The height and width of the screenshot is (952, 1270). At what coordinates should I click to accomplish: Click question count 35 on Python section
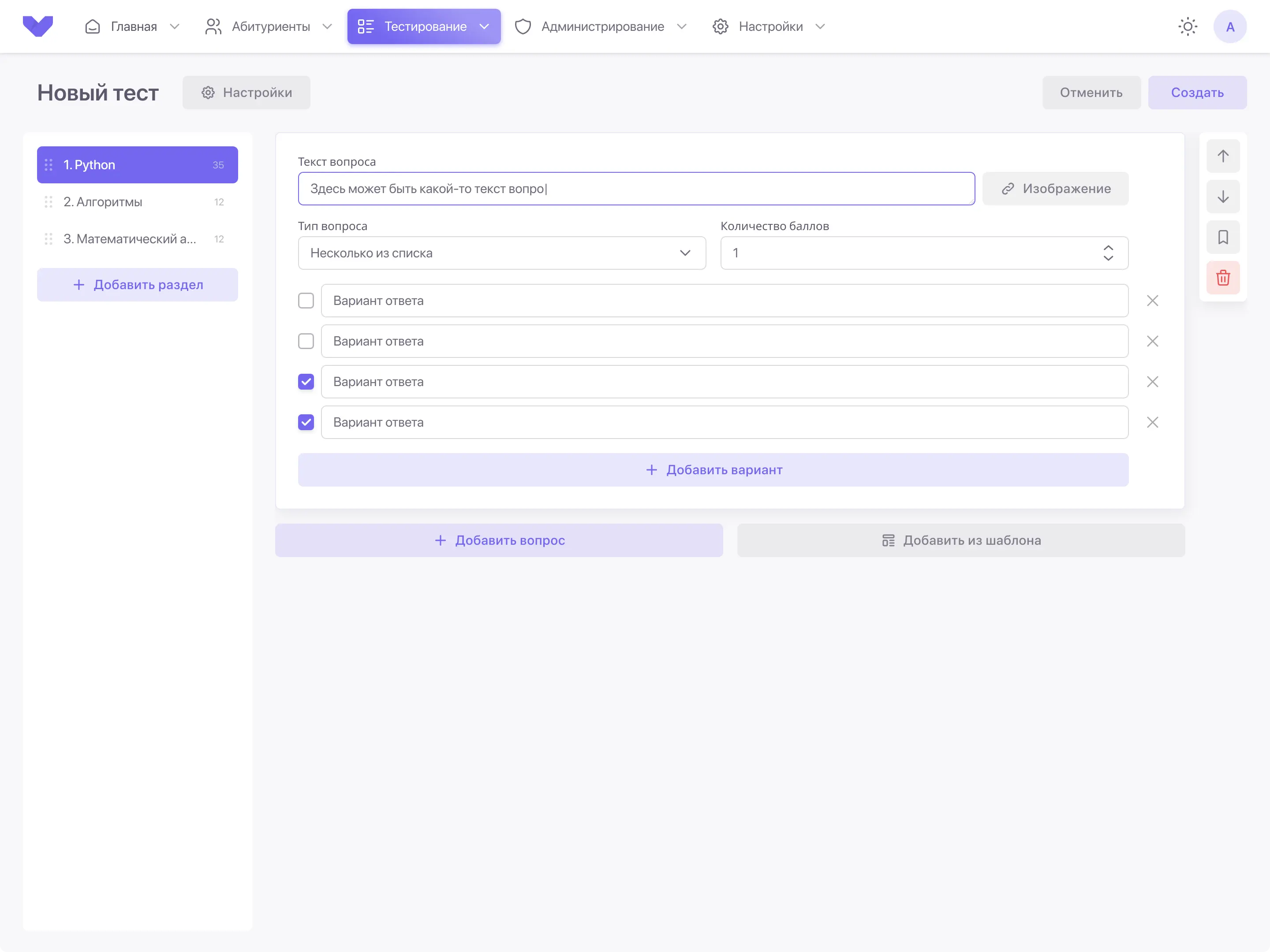point(218,165)
